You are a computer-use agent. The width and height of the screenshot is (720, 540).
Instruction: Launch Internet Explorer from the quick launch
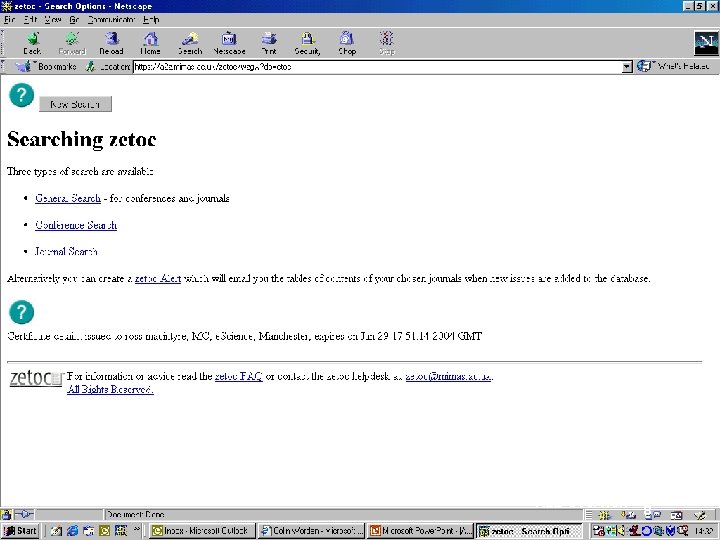coord(72,531)
